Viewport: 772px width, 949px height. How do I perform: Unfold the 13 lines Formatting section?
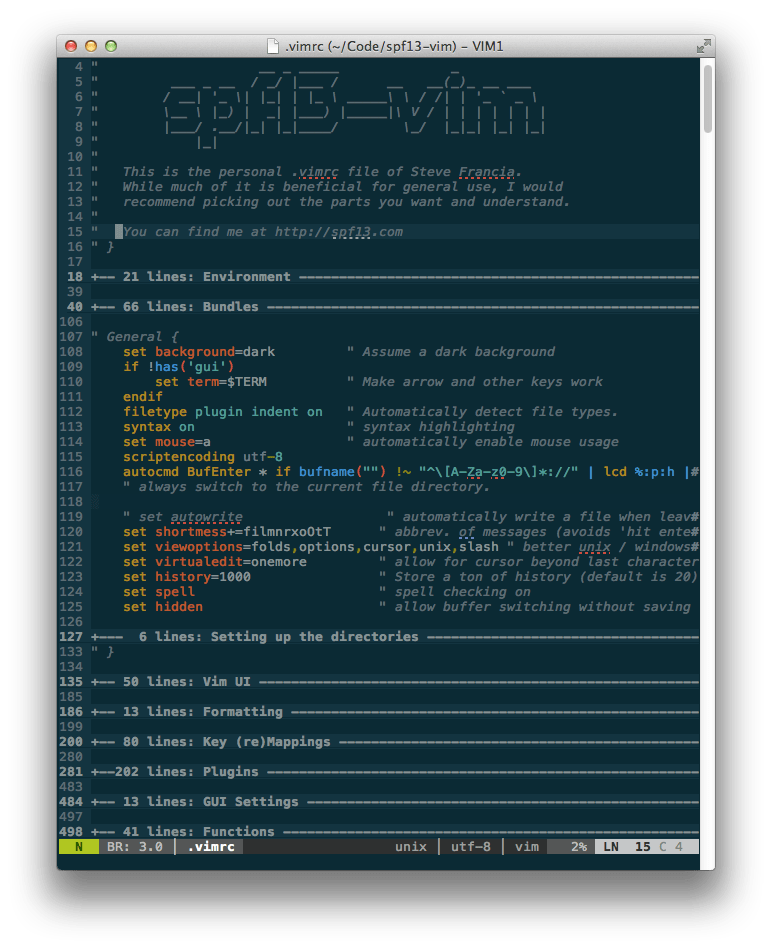pyautogui.click(x=395, y=712)
